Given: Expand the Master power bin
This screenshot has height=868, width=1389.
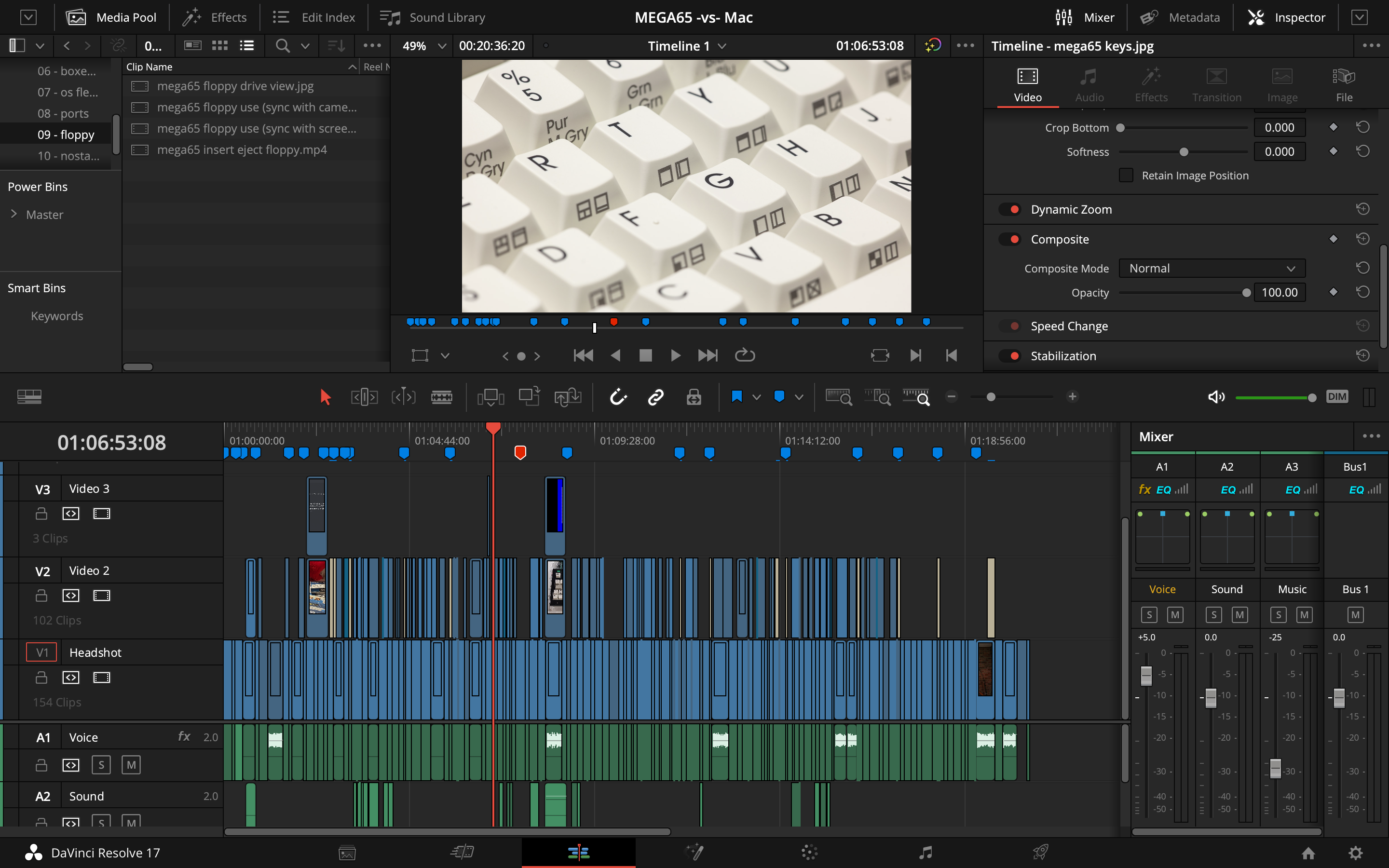Looking at the screenshot, I should [x=14, y=214].
